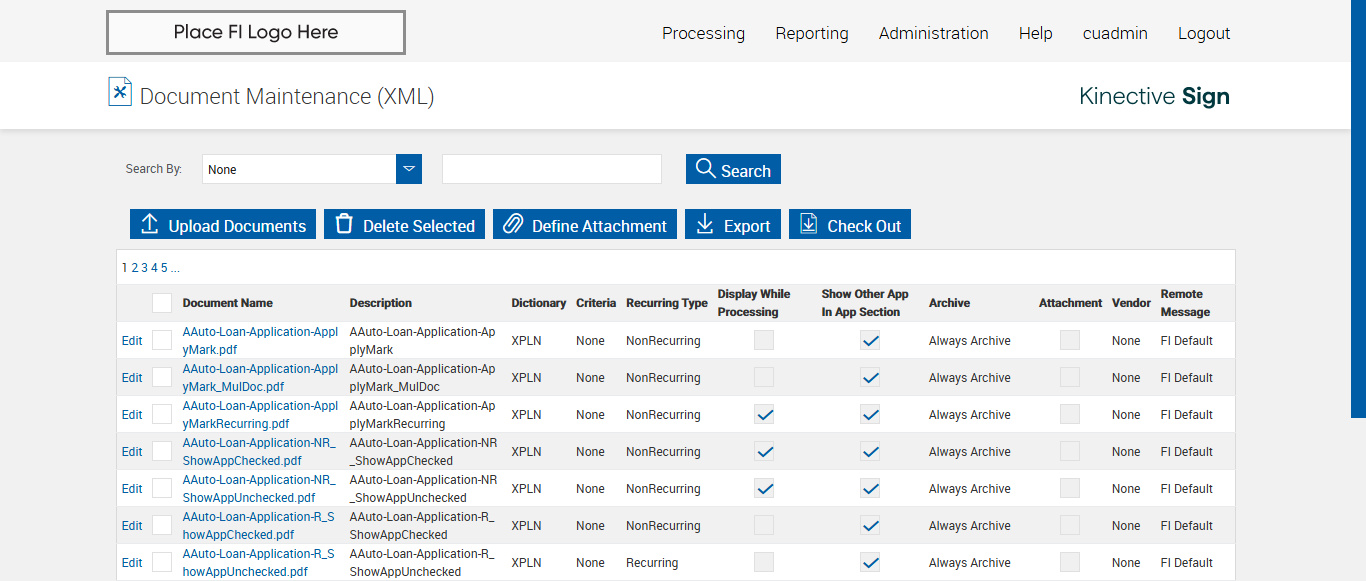The image size is (1366, 581).
Task: Click the Place FI Logo Here image
Action: click(x=256, y=32)
